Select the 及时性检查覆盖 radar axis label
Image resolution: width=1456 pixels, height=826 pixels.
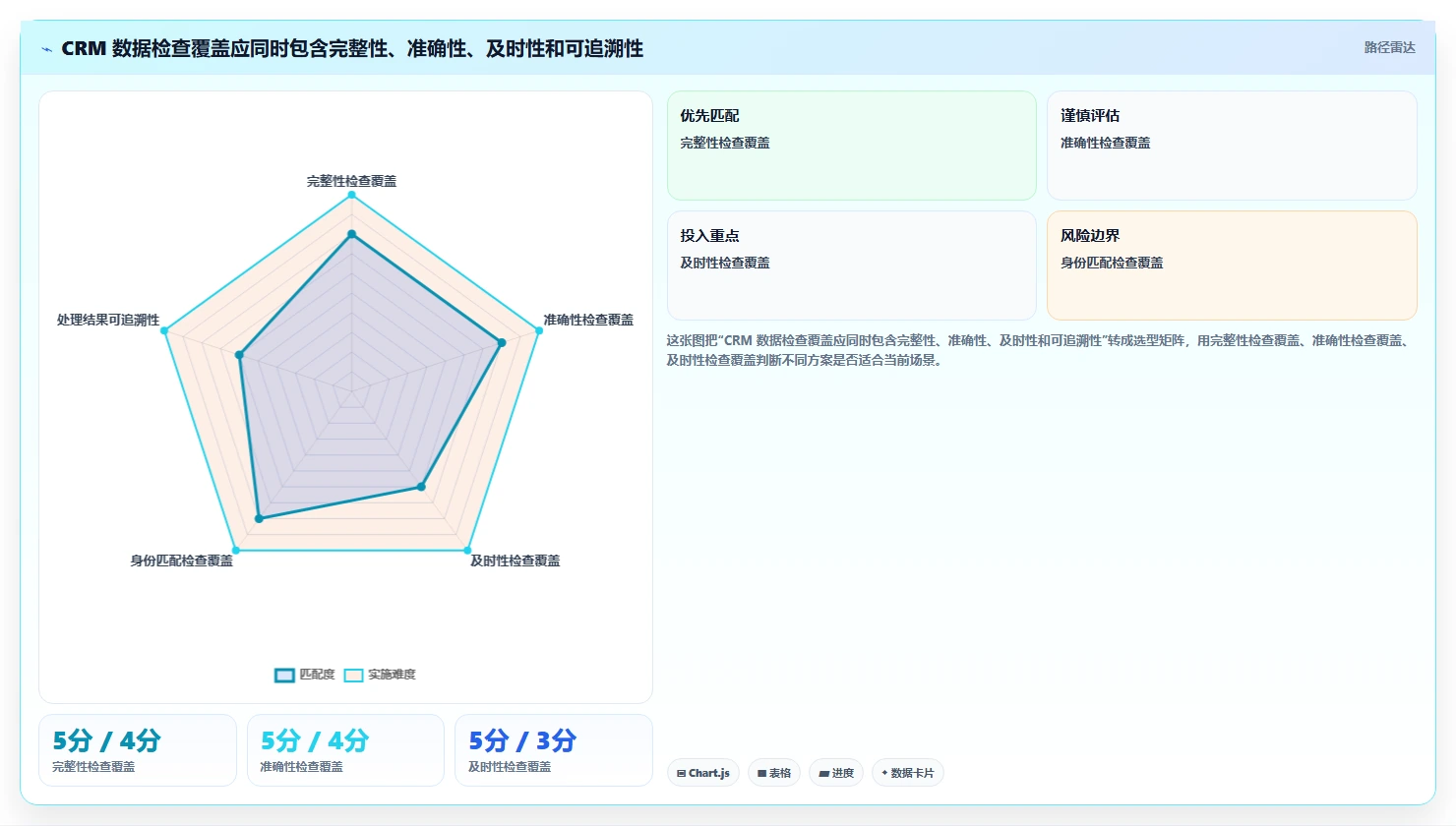515,560
